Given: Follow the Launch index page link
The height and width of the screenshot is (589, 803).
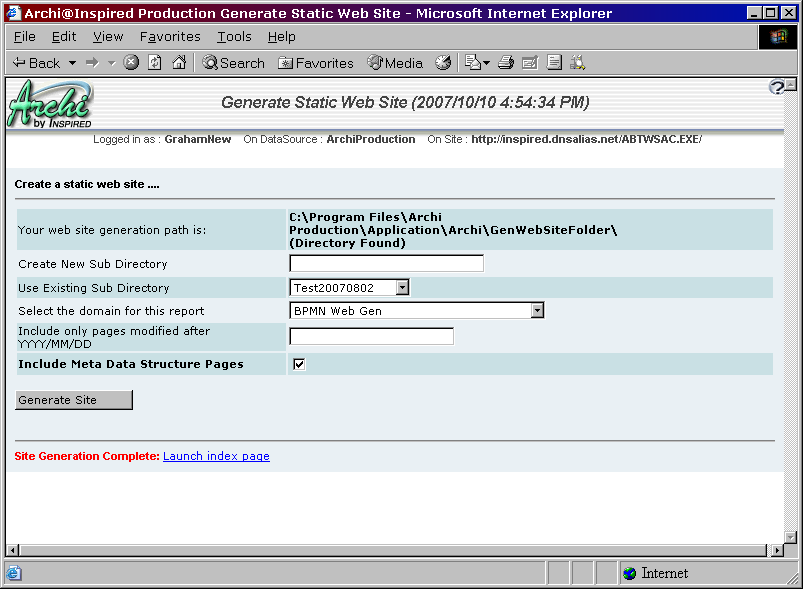Looking at the screenshot, I should tap(216, 456).
